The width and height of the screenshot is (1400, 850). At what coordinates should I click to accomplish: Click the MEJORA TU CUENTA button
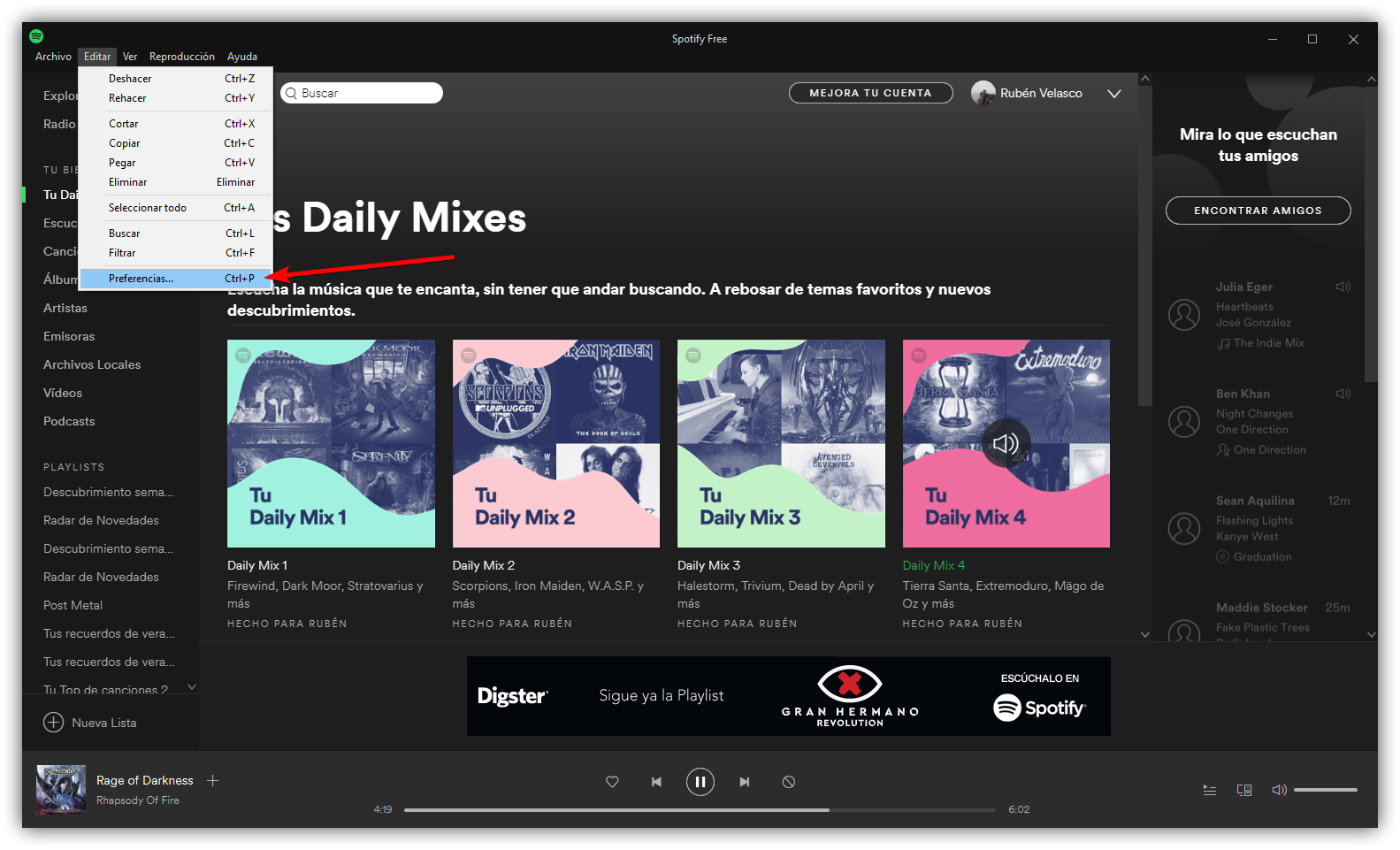870,93
